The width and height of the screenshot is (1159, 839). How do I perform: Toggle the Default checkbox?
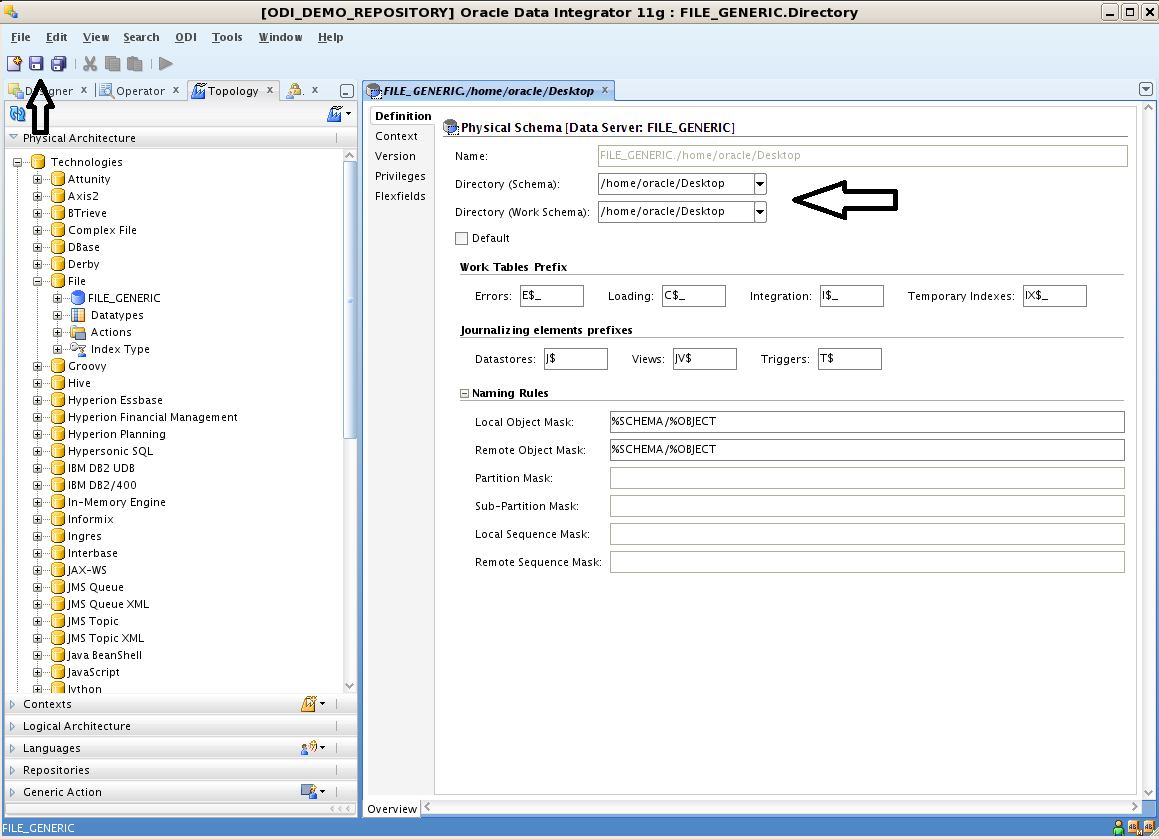tap(461, 238)
